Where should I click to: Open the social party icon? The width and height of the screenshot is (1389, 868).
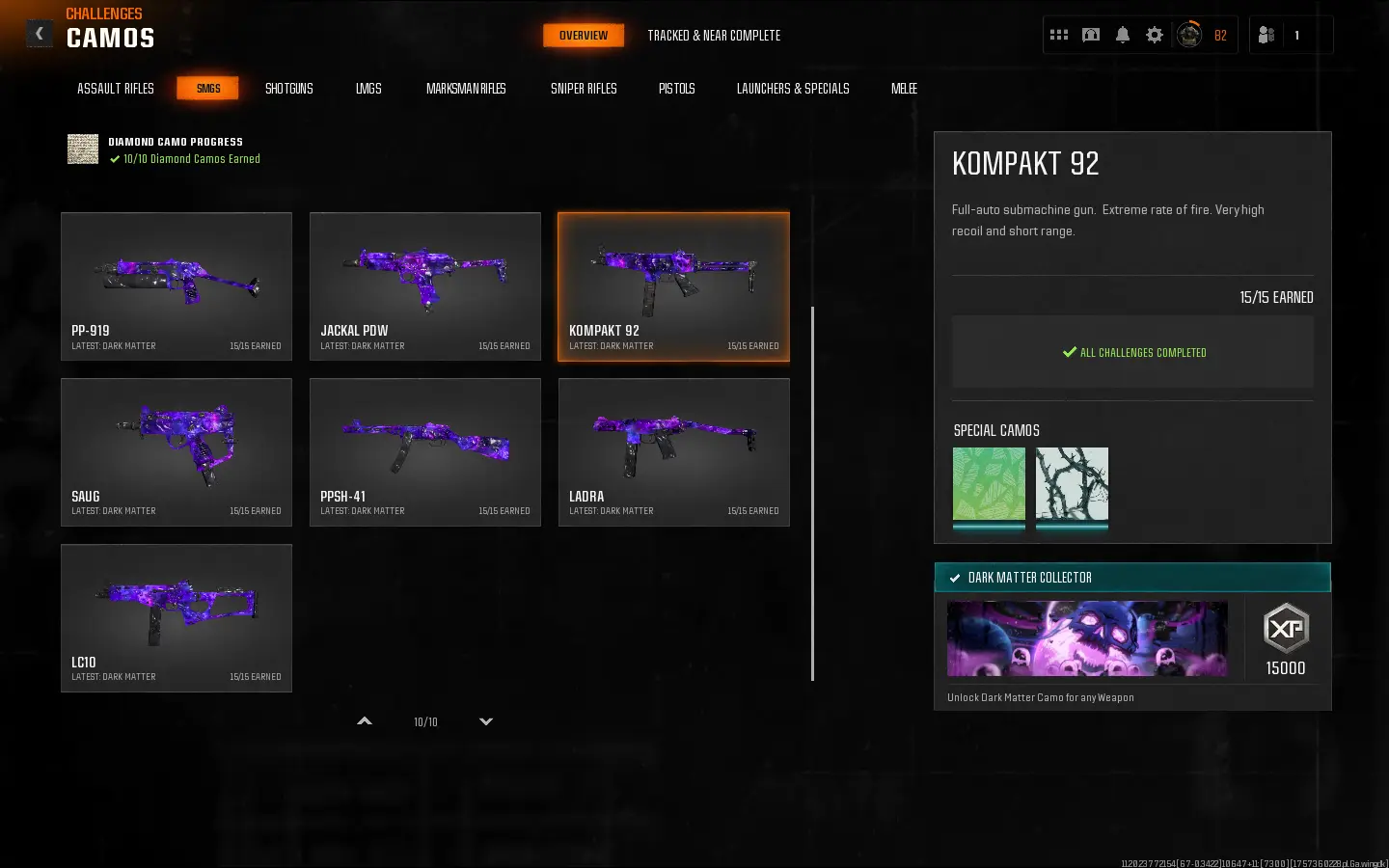(x=1266, y=35)
